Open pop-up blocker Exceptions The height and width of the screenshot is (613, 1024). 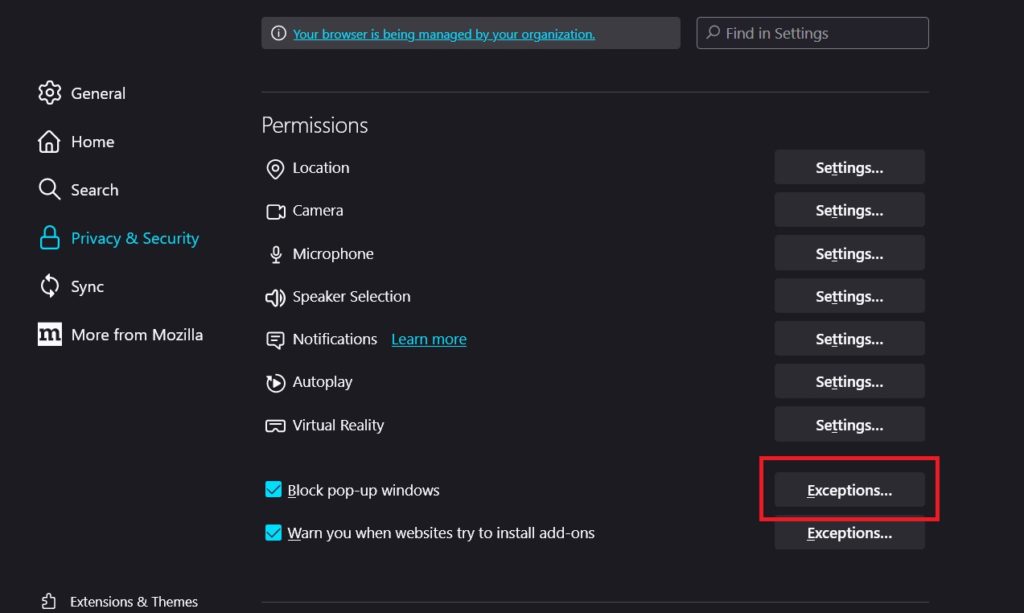click(849, 490)
